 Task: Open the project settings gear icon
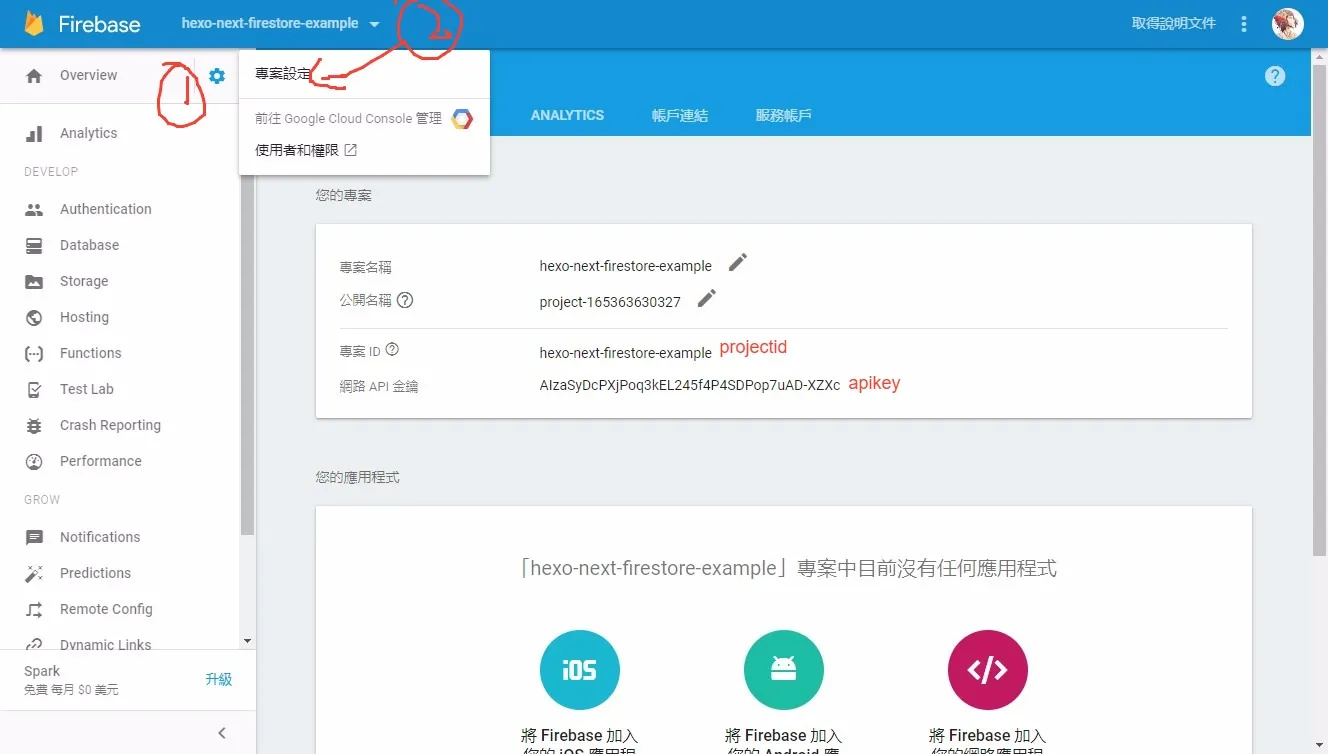[x=216, y=74]
